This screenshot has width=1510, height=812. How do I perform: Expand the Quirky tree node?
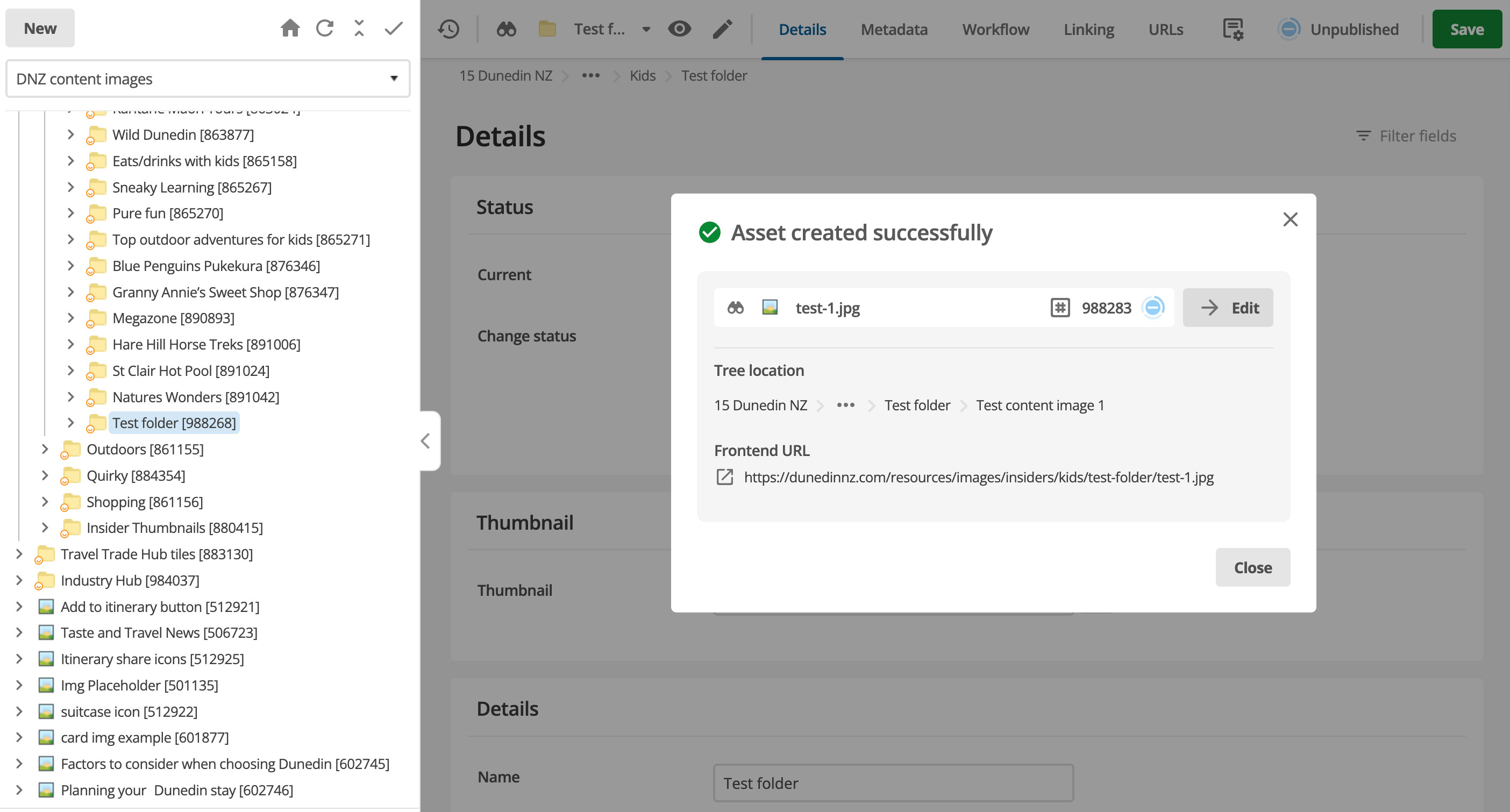coord(45,475)
